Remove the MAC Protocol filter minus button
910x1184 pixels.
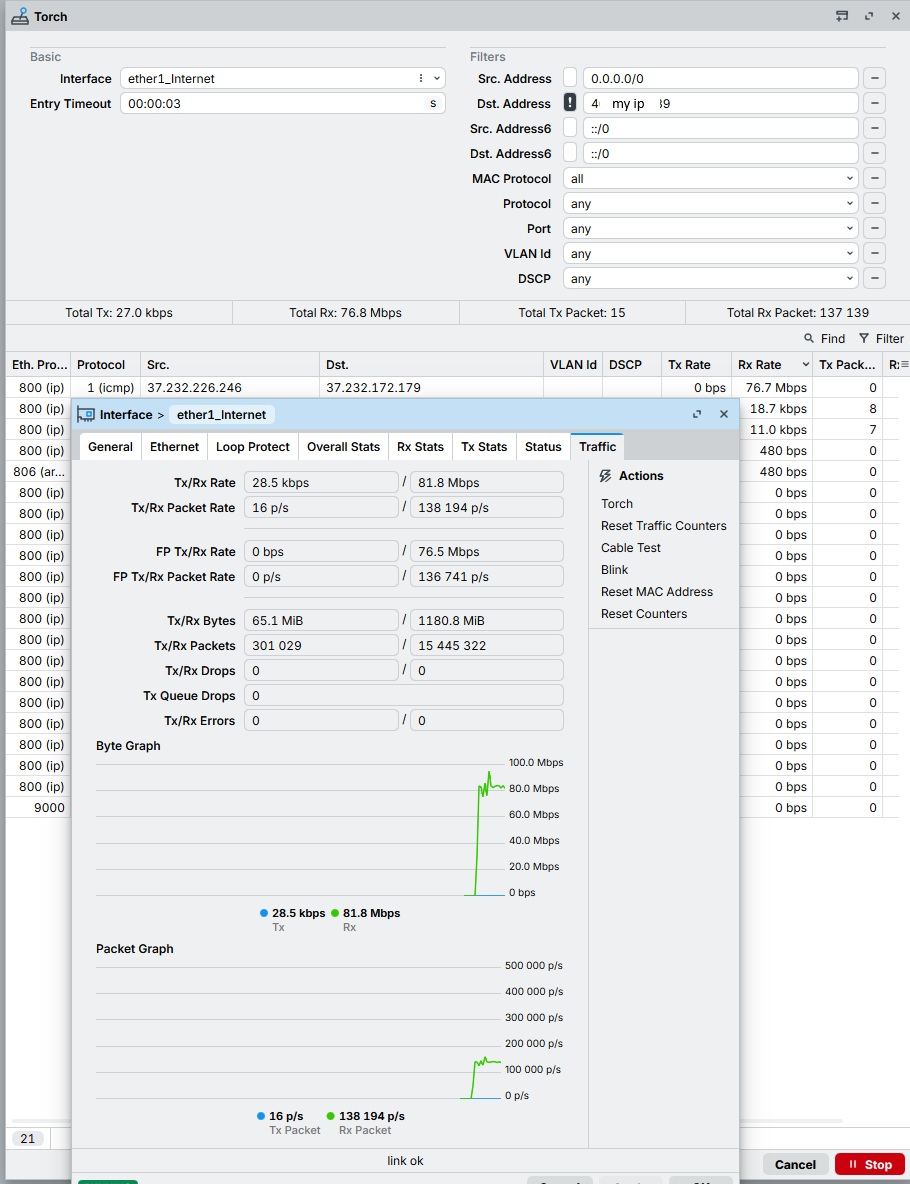(875, 178)
